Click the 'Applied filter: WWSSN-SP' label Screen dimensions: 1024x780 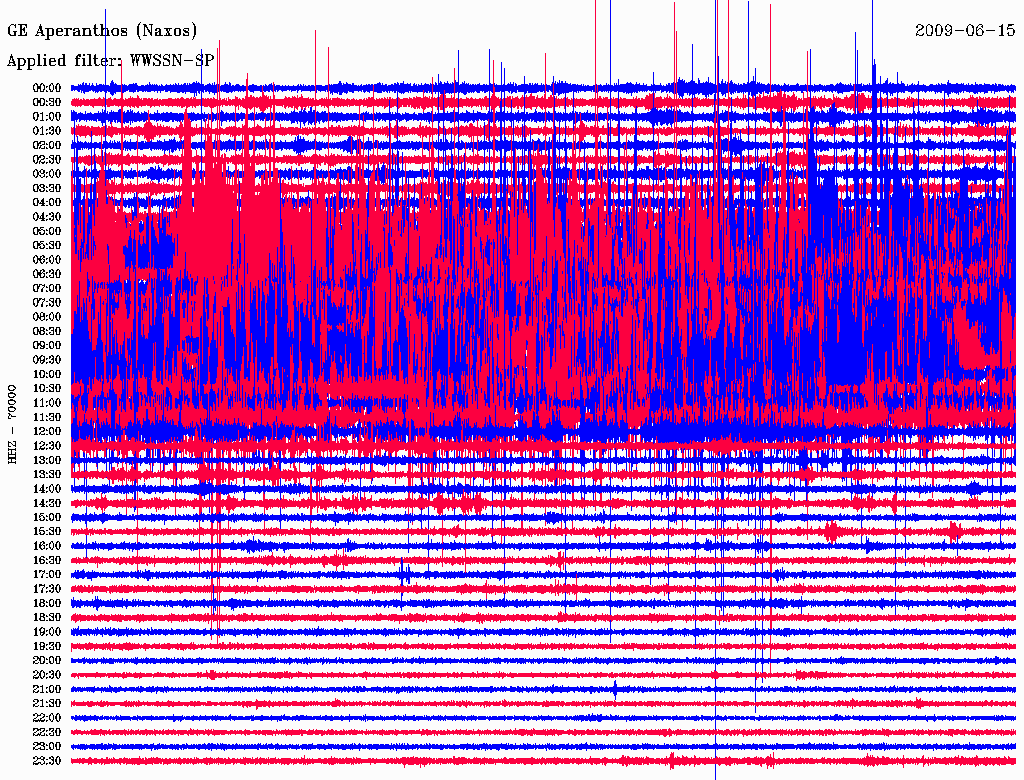click(110, 61)
